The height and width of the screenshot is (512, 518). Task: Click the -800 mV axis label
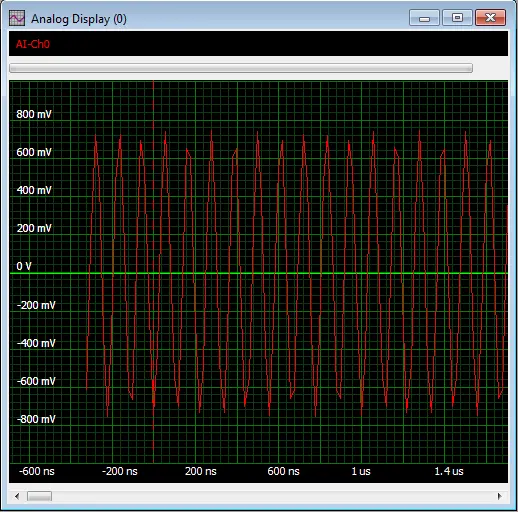click(x=36, y=419)
